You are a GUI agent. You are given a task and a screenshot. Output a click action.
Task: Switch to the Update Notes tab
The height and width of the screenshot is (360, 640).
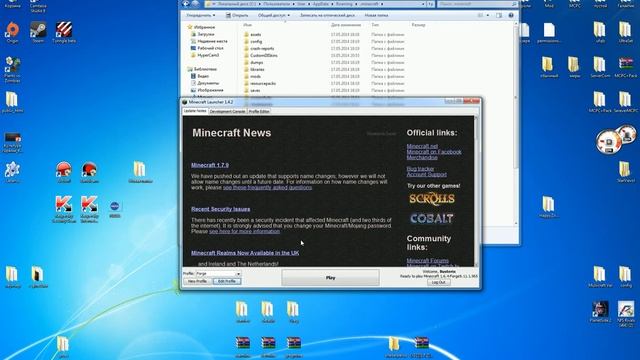[x=195, y=111]
